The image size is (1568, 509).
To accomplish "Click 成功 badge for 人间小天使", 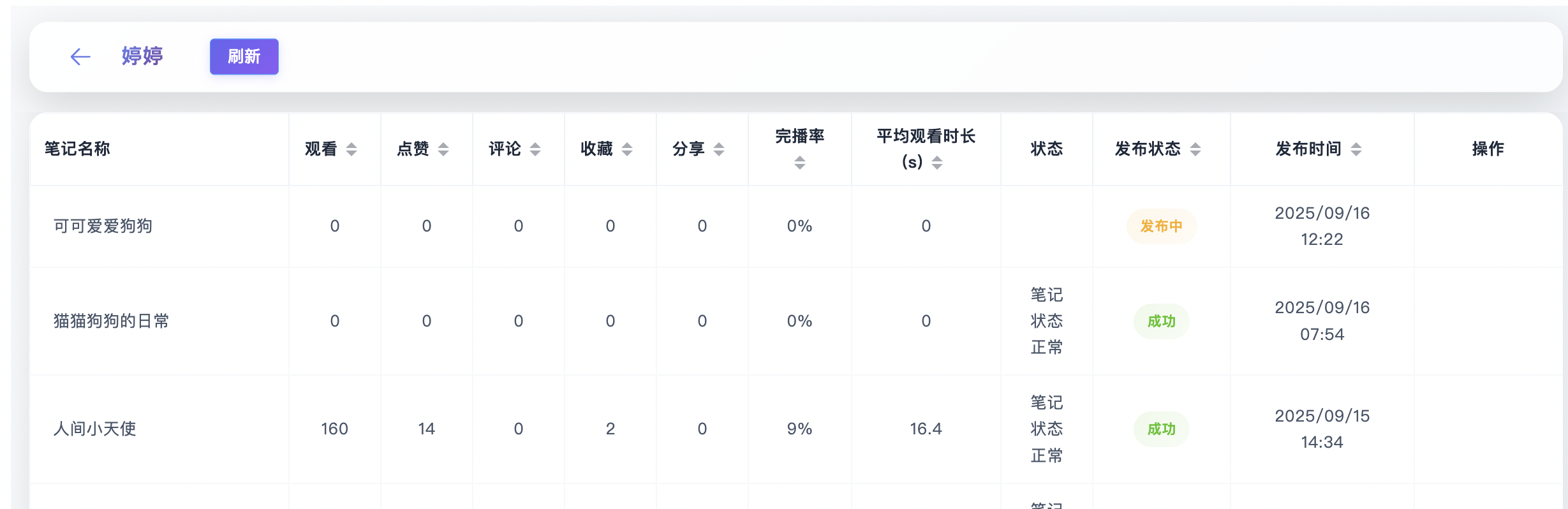I will pos(1161,429).
